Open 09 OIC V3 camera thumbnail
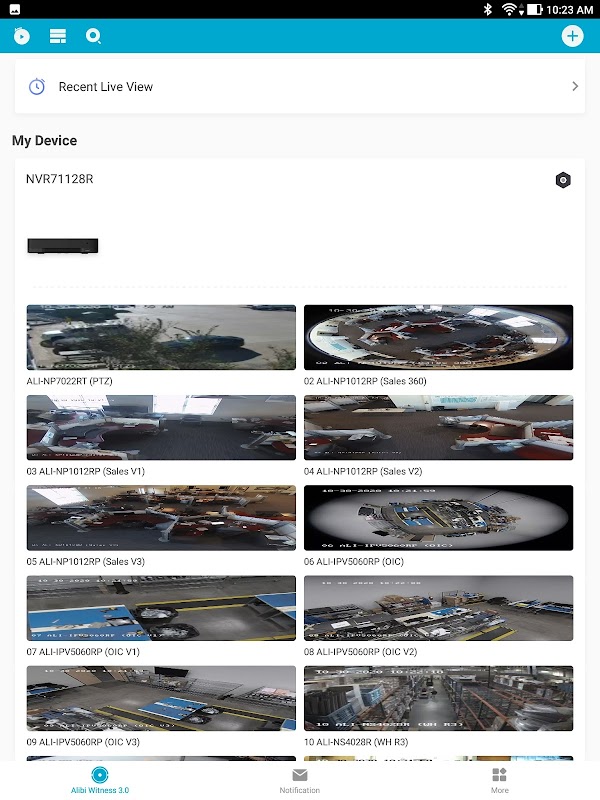The height and width of the screenshot is (800, 600). (161, 698)
